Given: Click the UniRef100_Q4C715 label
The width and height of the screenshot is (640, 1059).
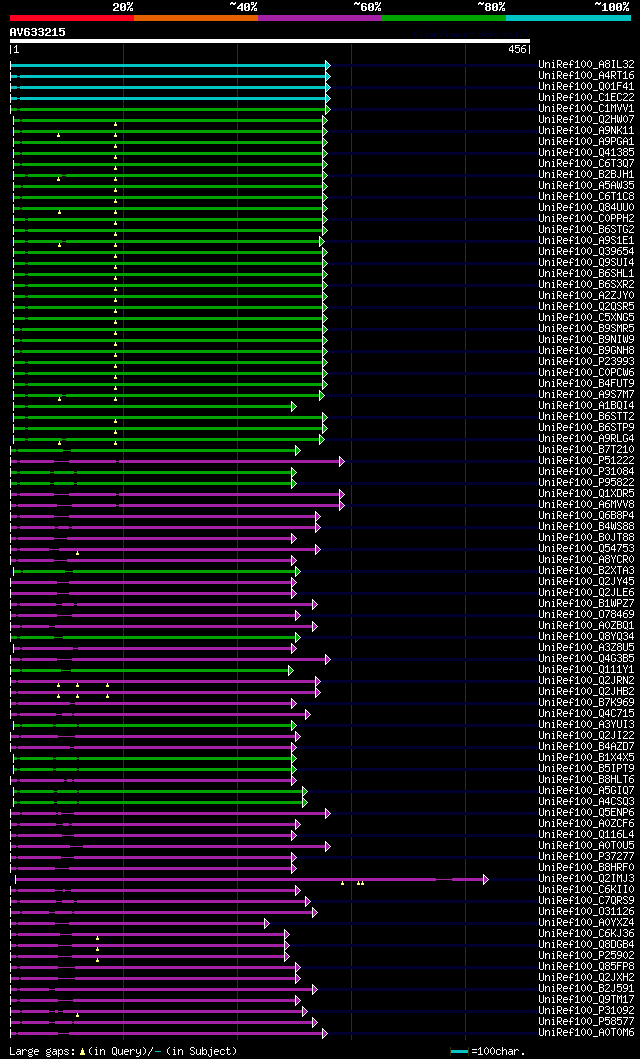Looking at the screenshot, I should (586, 714).
